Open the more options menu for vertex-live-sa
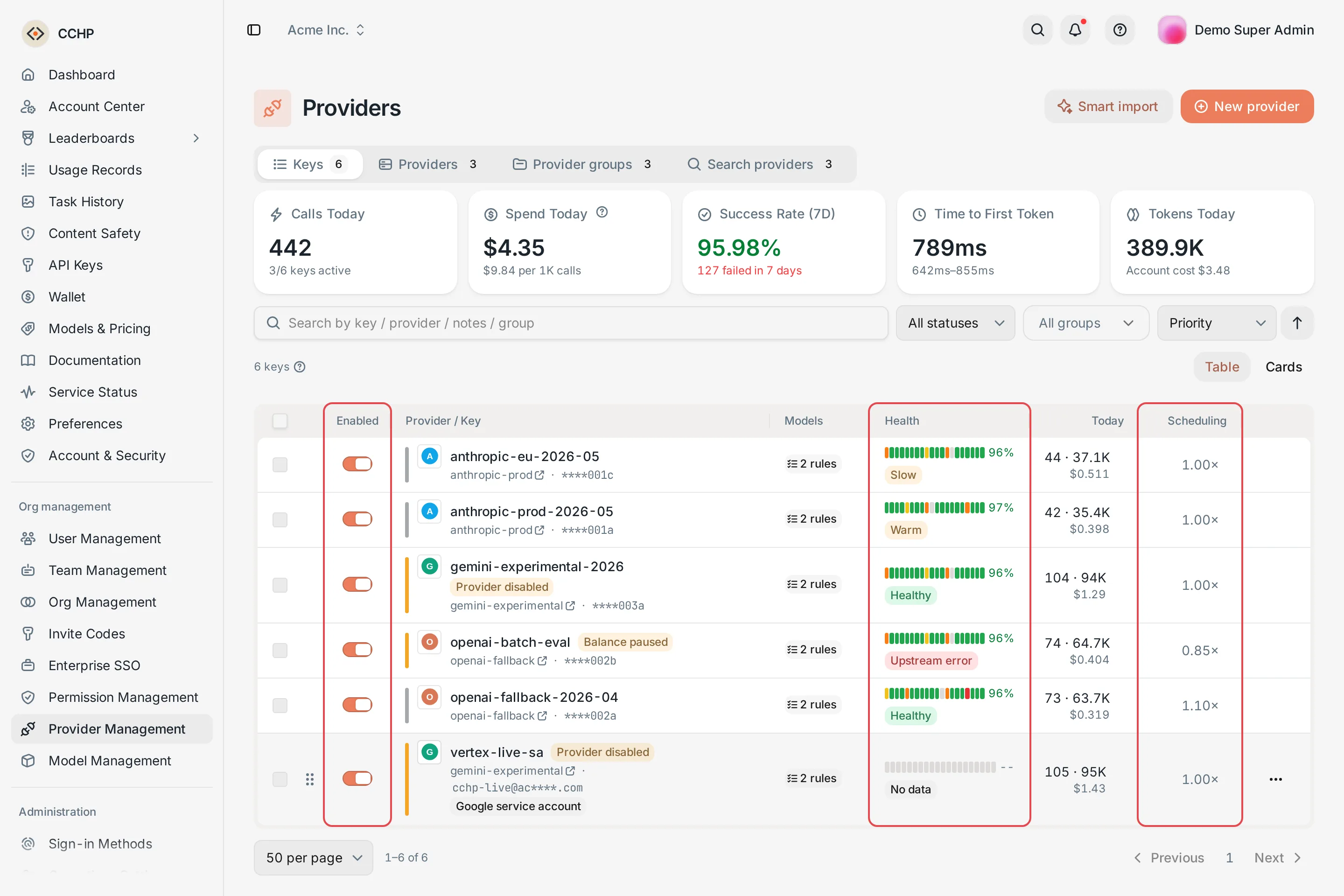This screenshot has height=896, width=1344. tap(1275, 779)
